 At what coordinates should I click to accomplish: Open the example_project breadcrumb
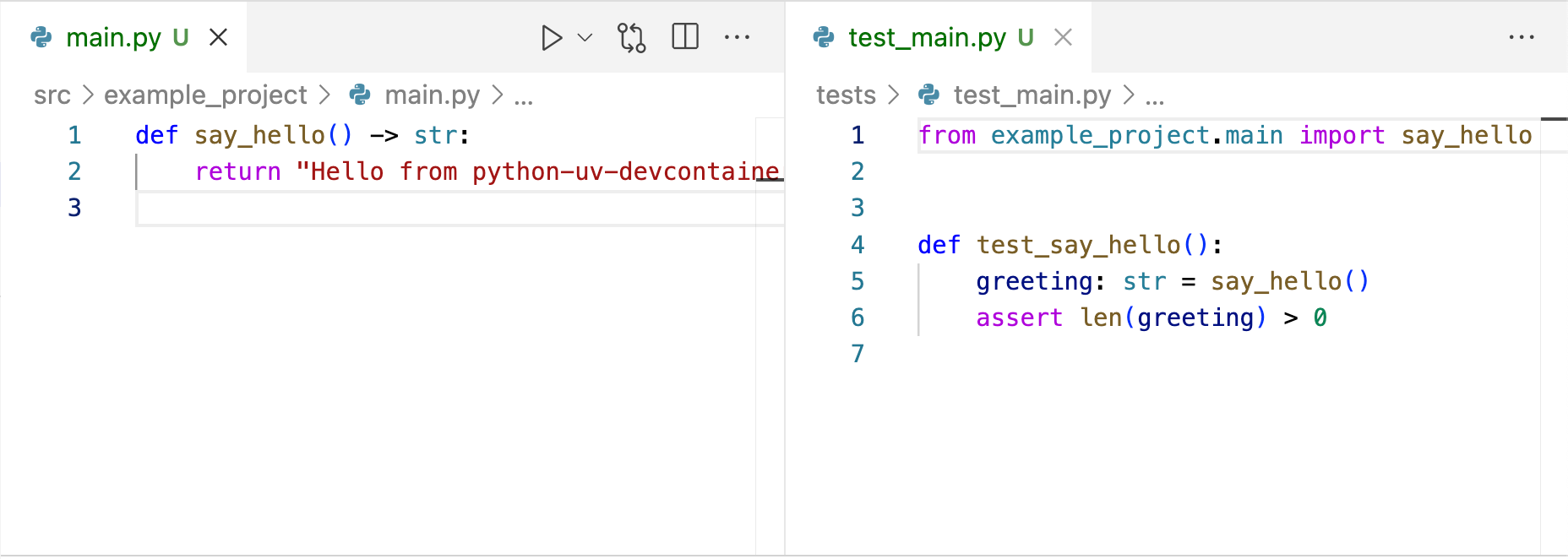205,95
